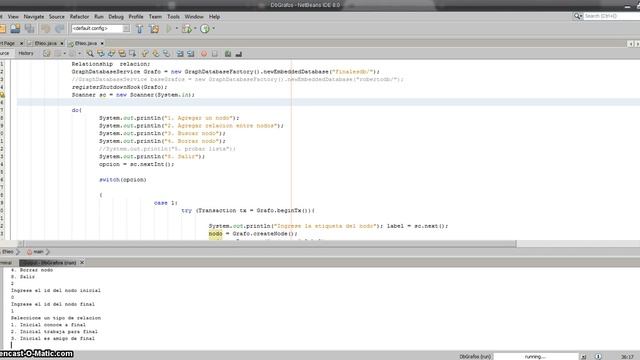Viewport: 640px width, 360px height.
Task: Click the Build Project hammer icon
Action: pos(140,29)
